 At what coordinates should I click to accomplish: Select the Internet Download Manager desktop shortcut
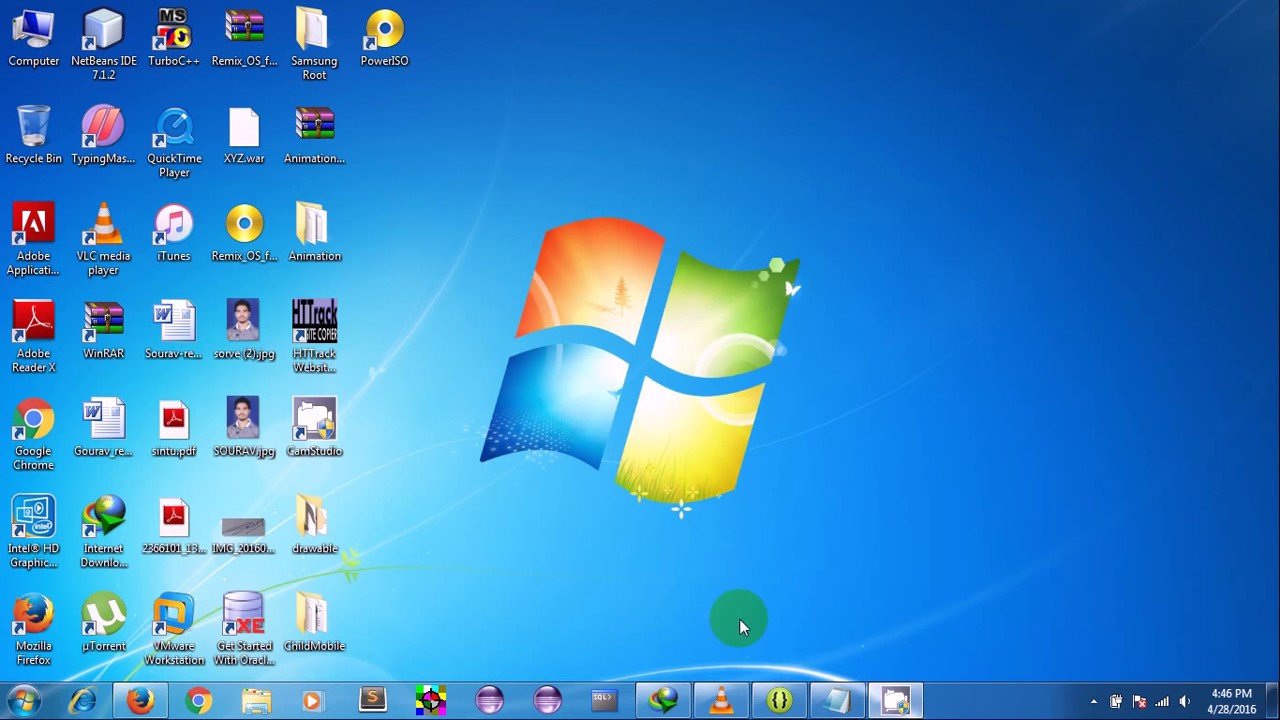click(x=103, y=533)
